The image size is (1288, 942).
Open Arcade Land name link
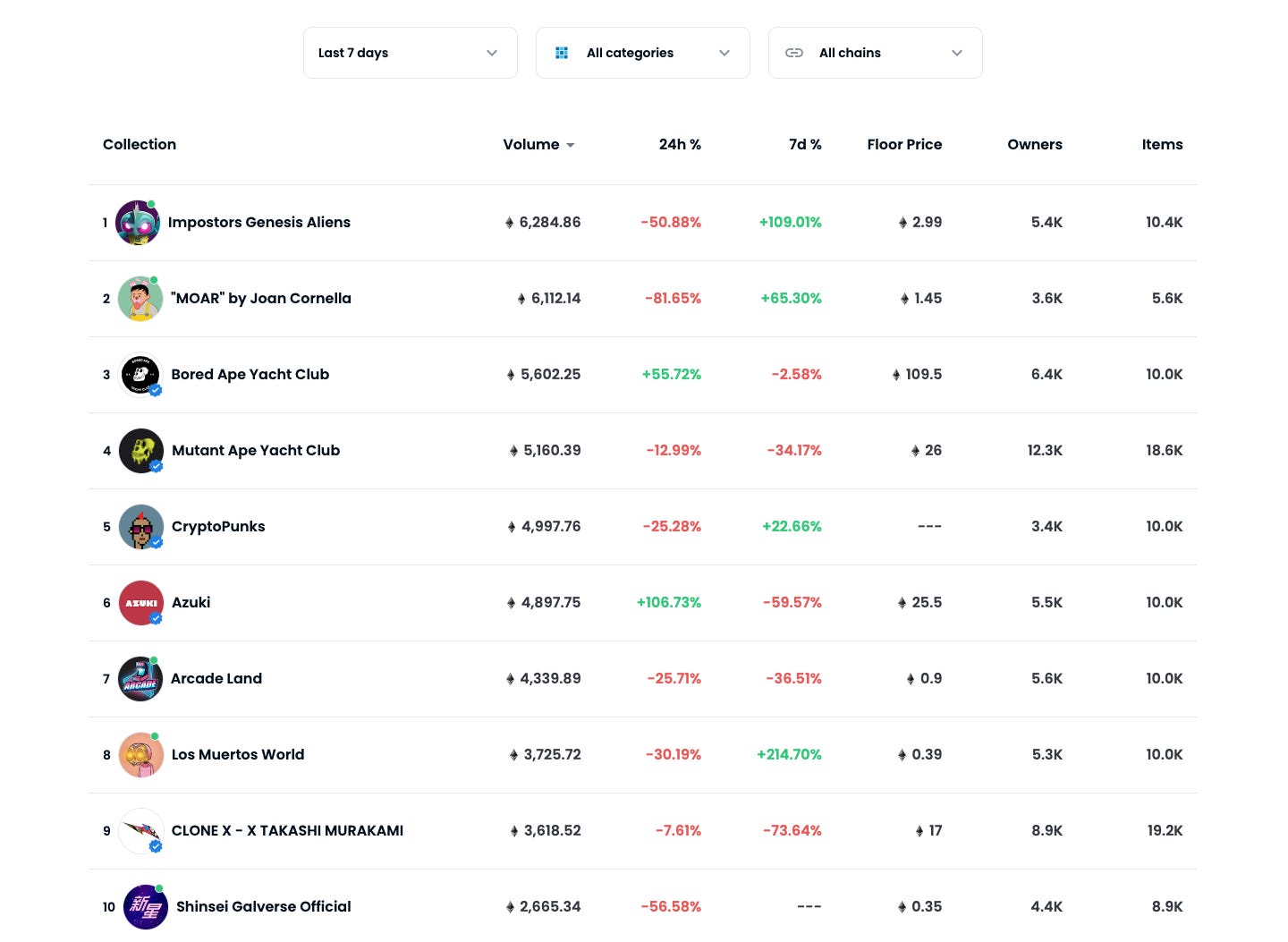coord(216,678)
